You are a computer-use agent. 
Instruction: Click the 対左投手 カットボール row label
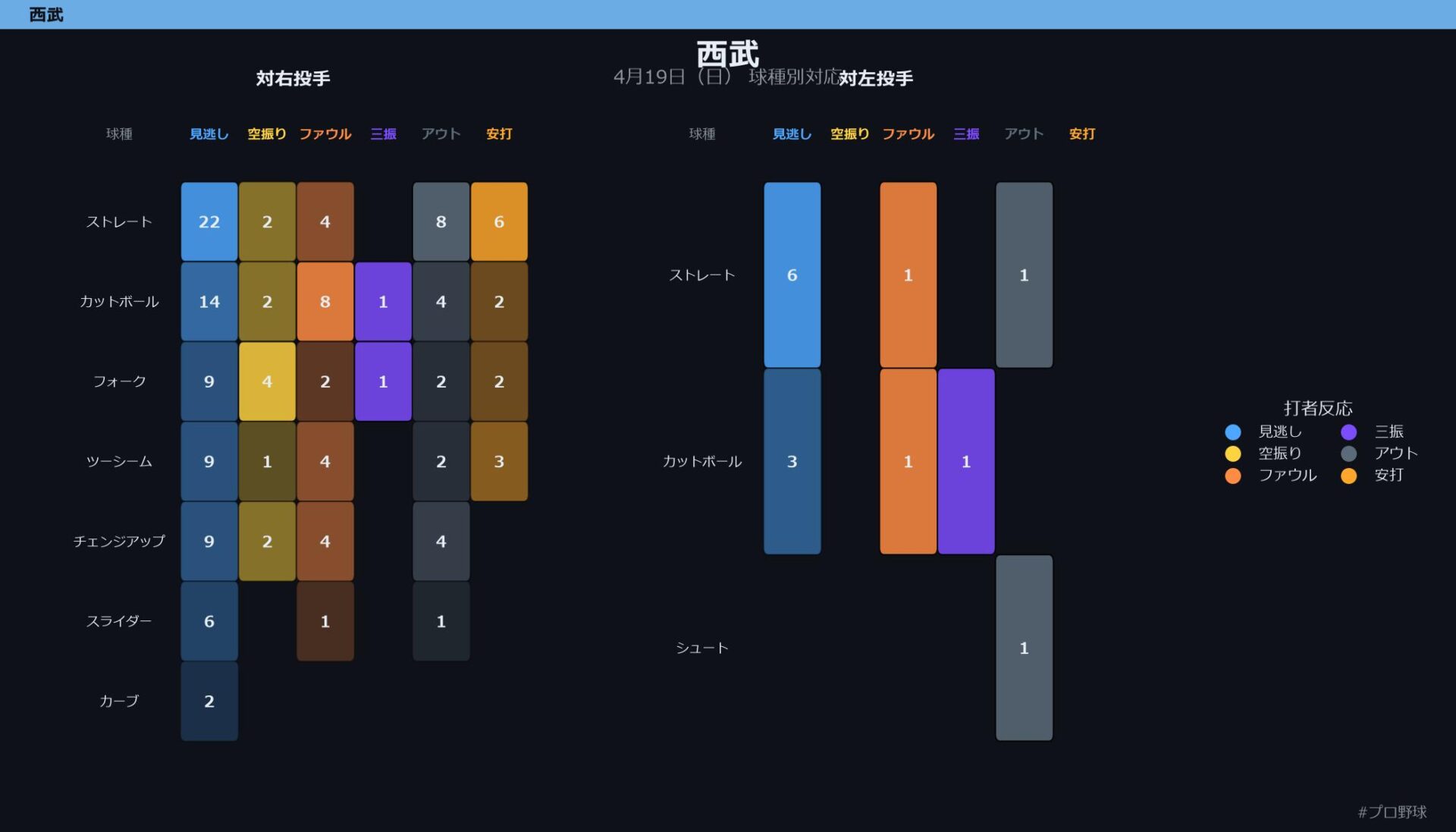point(702,461)
